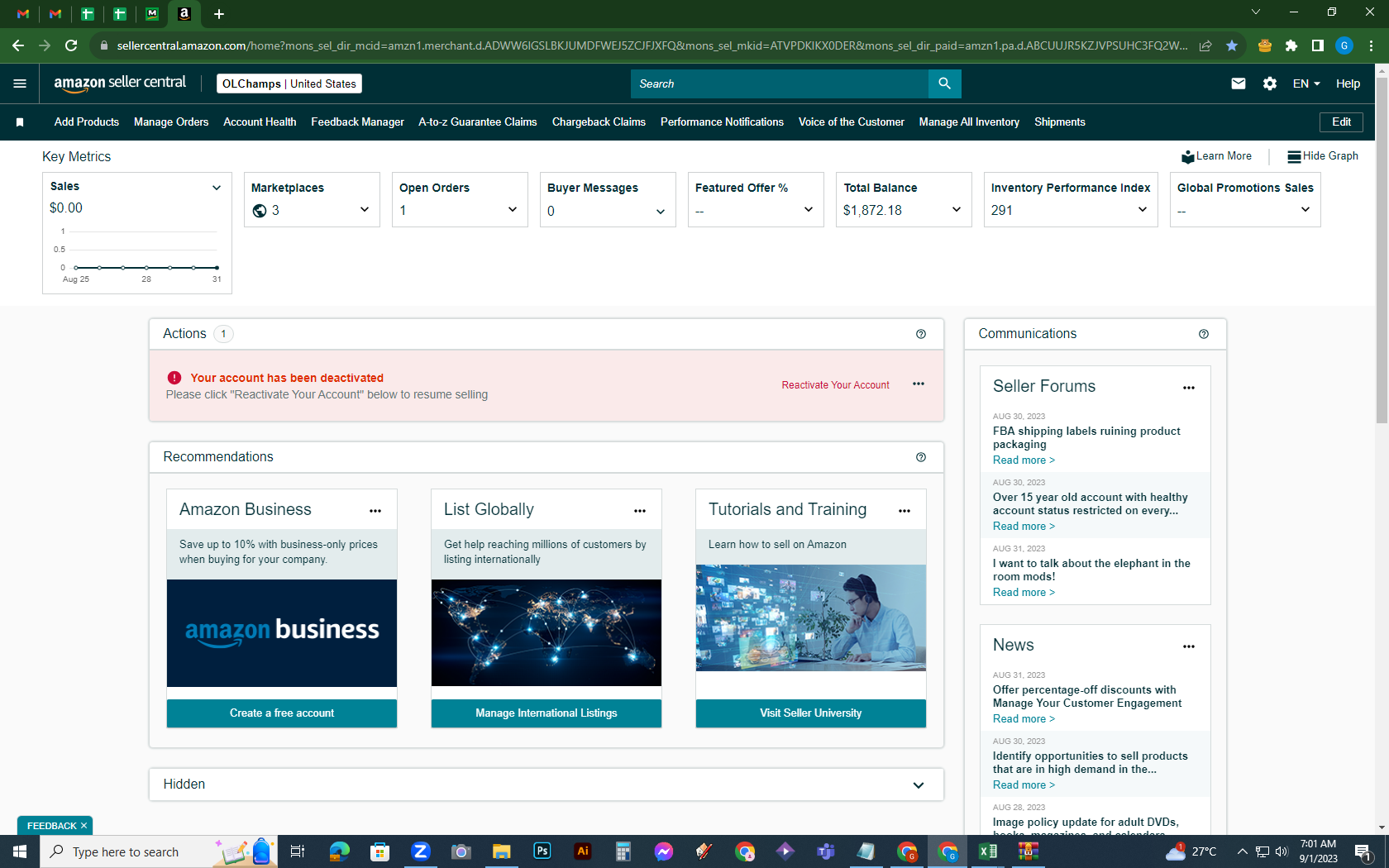Open Help link in header
The height and width of the screenshot is (868, 1389).
pos(1348,83)
